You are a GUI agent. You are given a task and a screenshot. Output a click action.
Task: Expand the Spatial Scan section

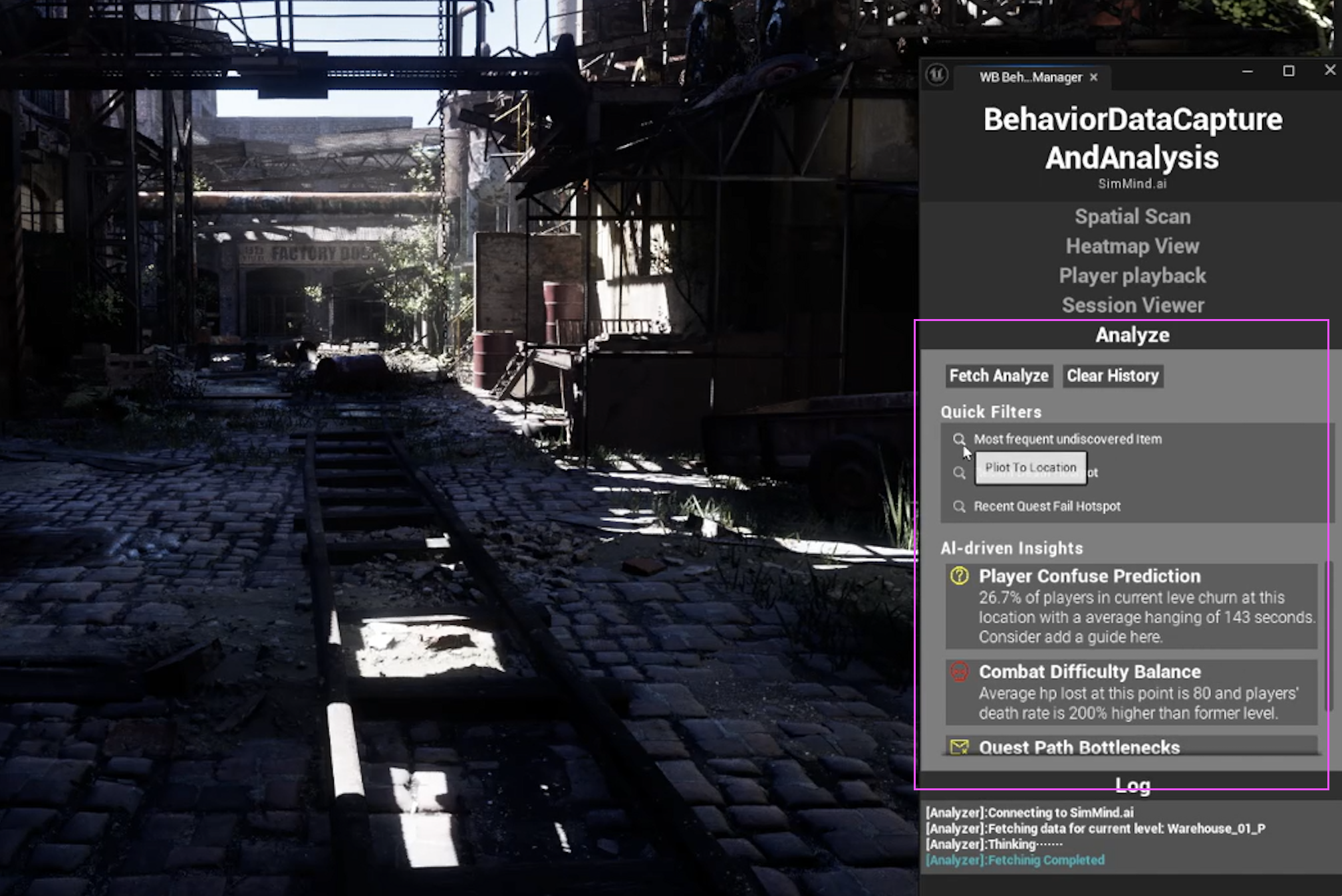coord(1132,217)
